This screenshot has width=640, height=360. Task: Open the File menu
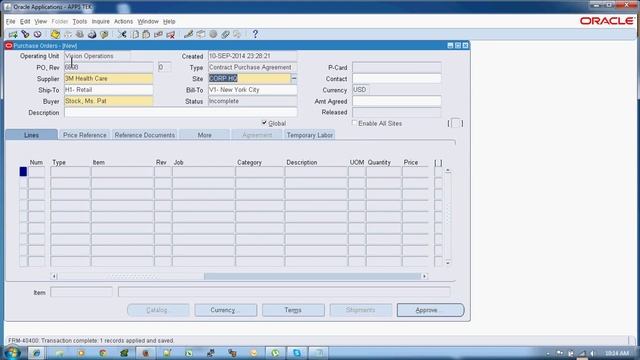(10, 21)
